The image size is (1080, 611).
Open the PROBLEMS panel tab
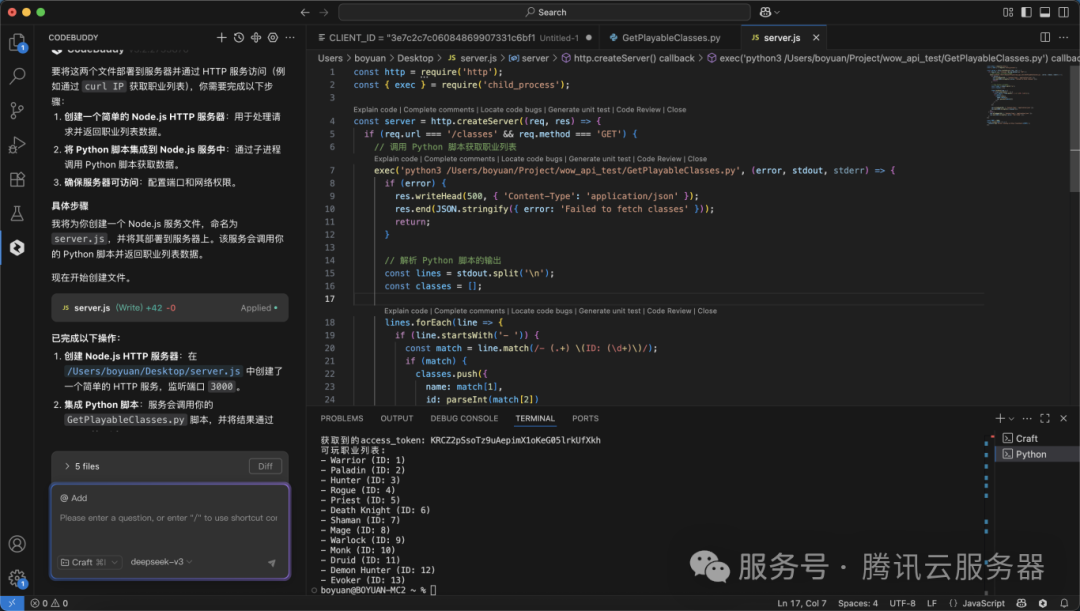[342, 418]
